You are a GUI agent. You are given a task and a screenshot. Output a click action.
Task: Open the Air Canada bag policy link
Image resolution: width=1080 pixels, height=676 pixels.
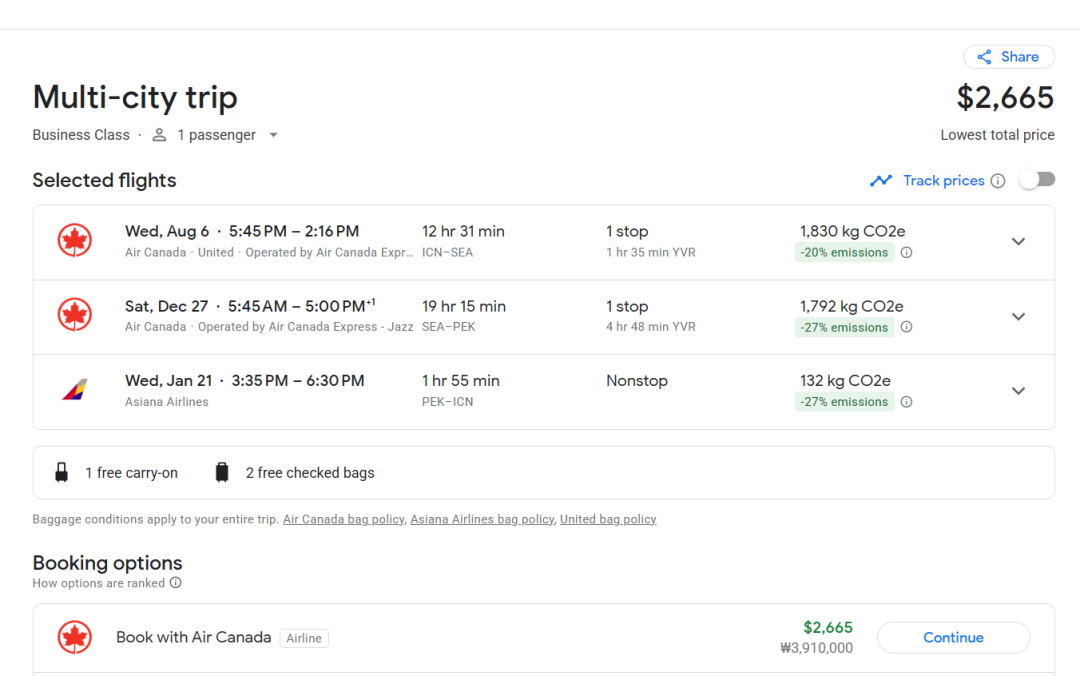pos(343,519)
